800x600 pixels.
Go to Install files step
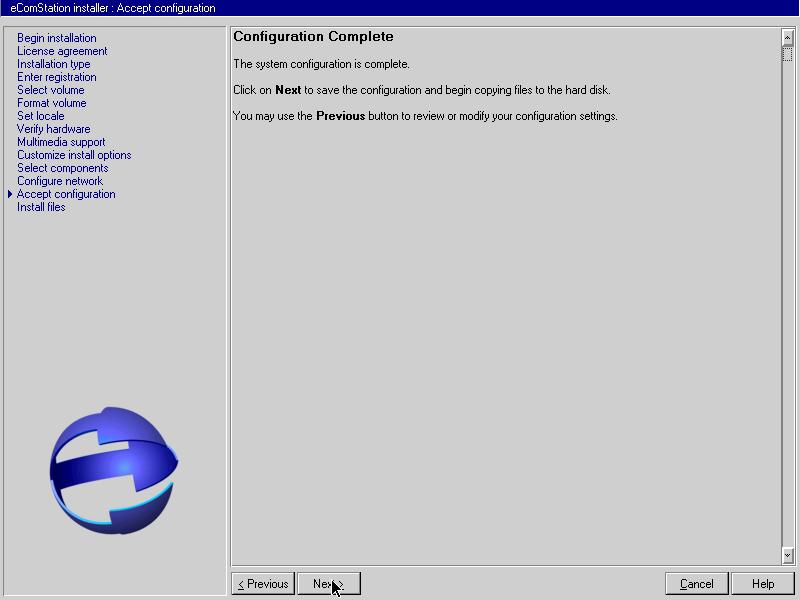(x=41, y=207)
